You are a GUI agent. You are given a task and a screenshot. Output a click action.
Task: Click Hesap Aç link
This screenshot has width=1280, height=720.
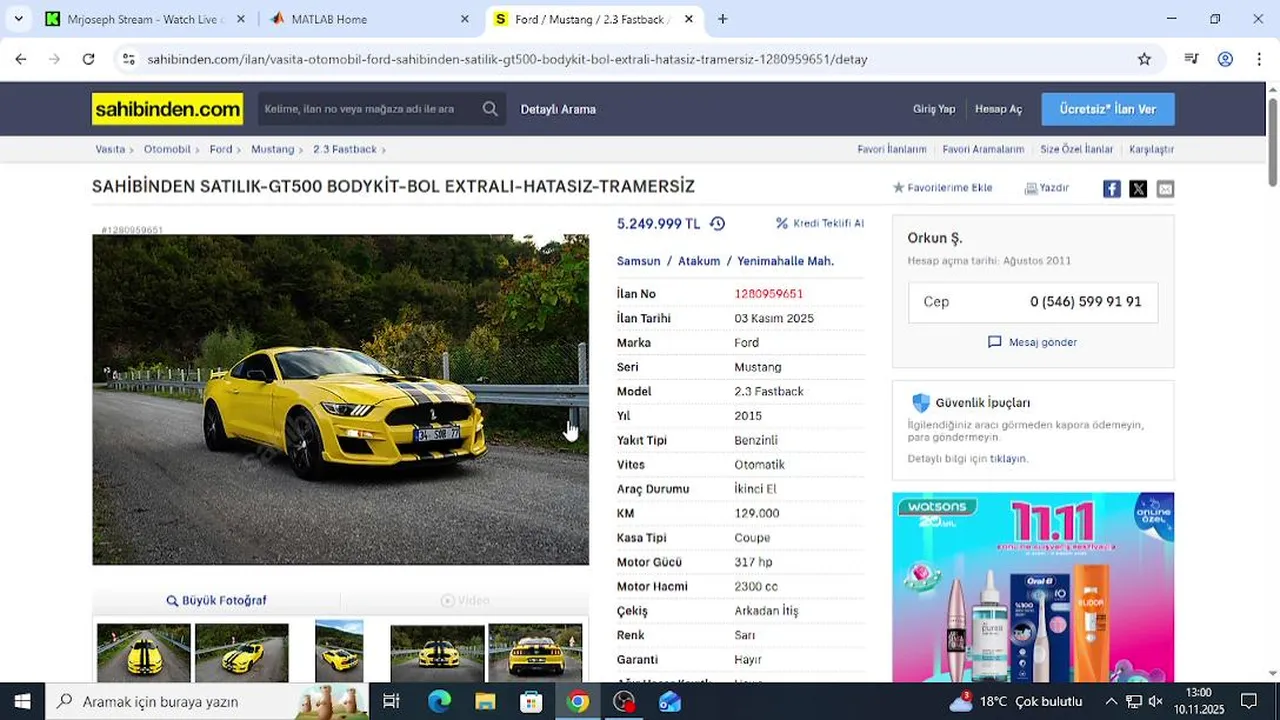(x=998, y=109)
